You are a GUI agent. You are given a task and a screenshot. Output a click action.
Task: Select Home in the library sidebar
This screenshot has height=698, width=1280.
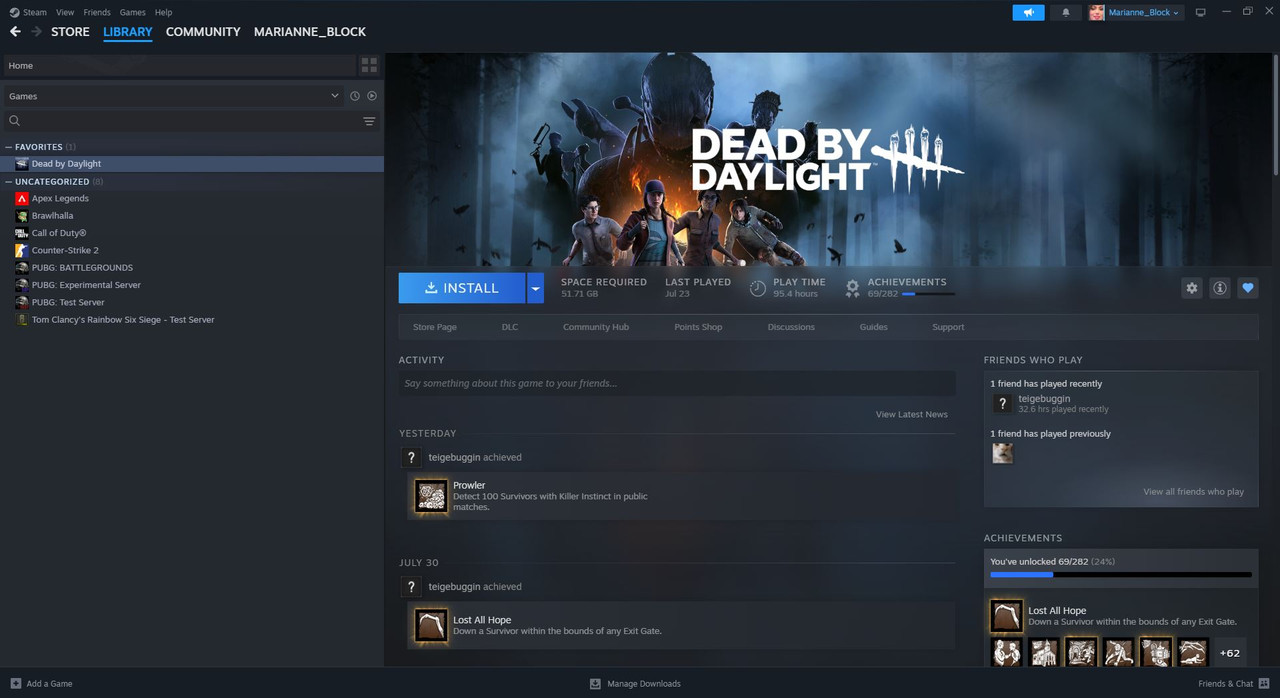178,65
